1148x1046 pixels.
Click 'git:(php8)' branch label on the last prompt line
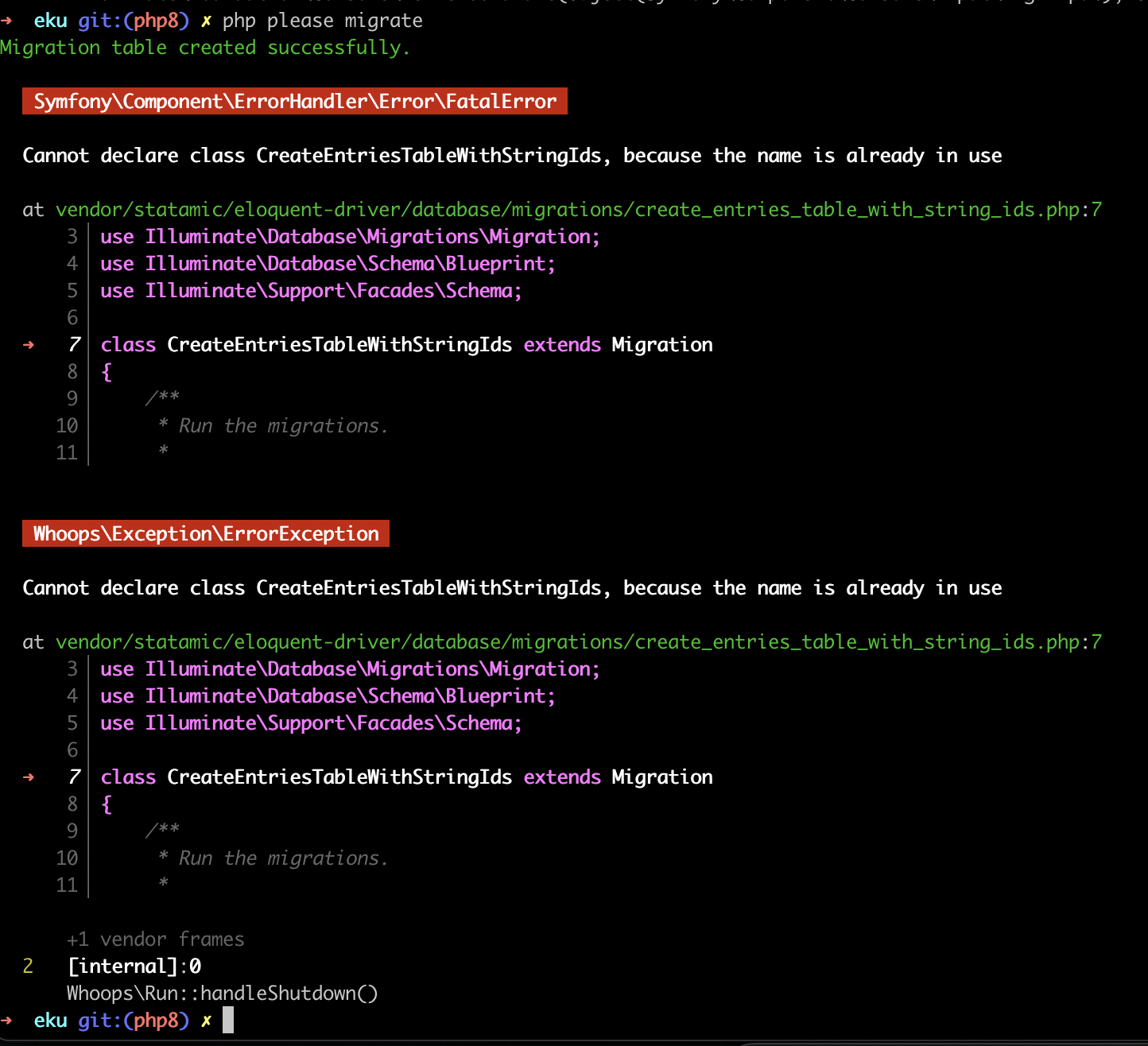[134, 1021]
